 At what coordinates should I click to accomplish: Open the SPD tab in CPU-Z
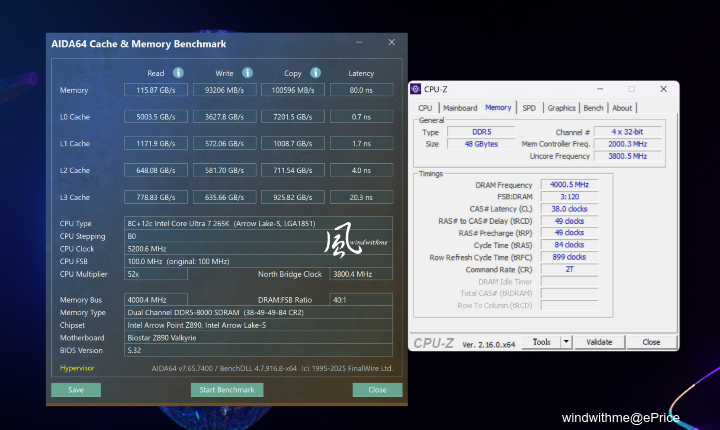(x=529, y=108)
